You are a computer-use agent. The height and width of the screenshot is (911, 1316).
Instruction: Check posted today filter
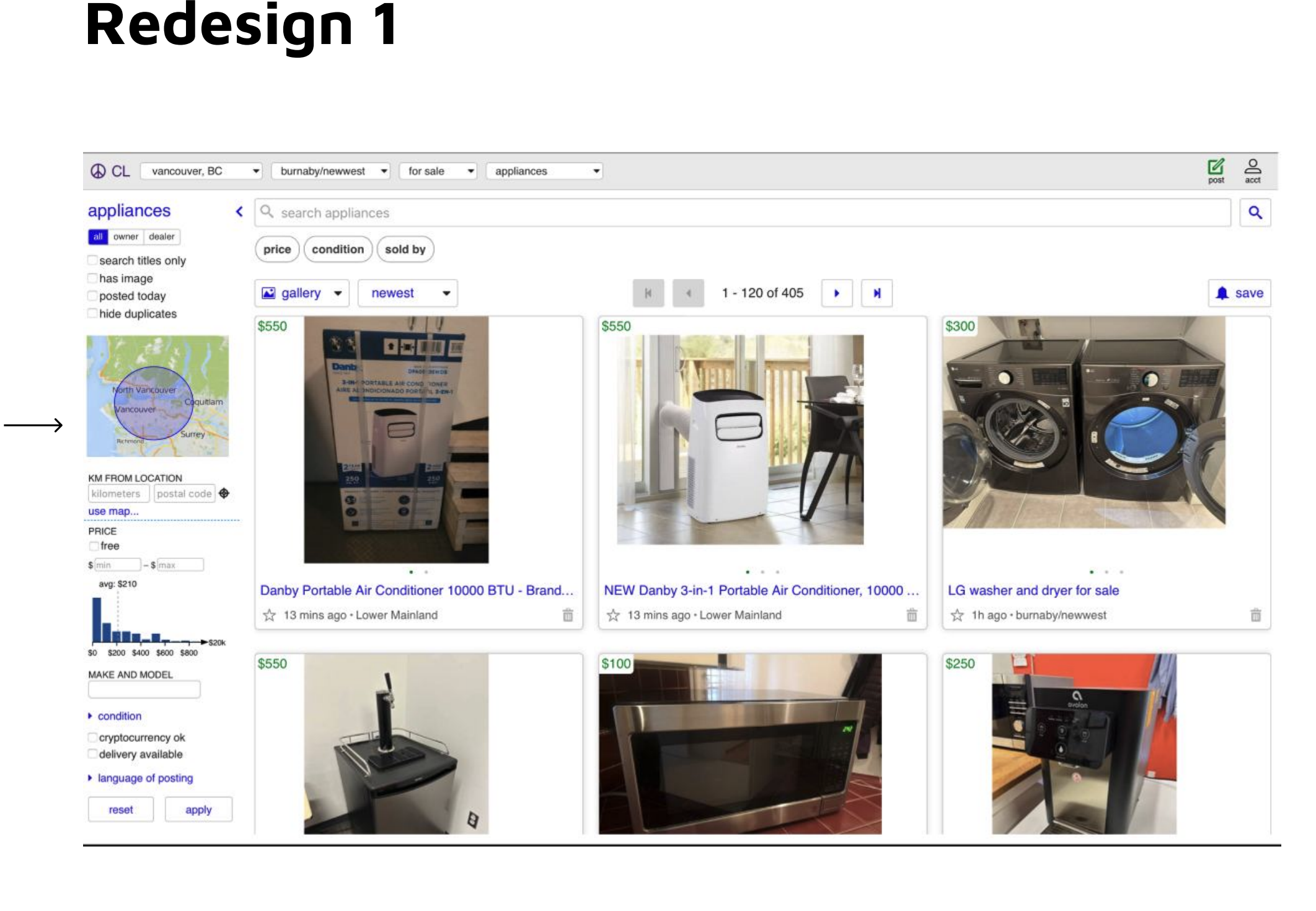coord(92,296)
